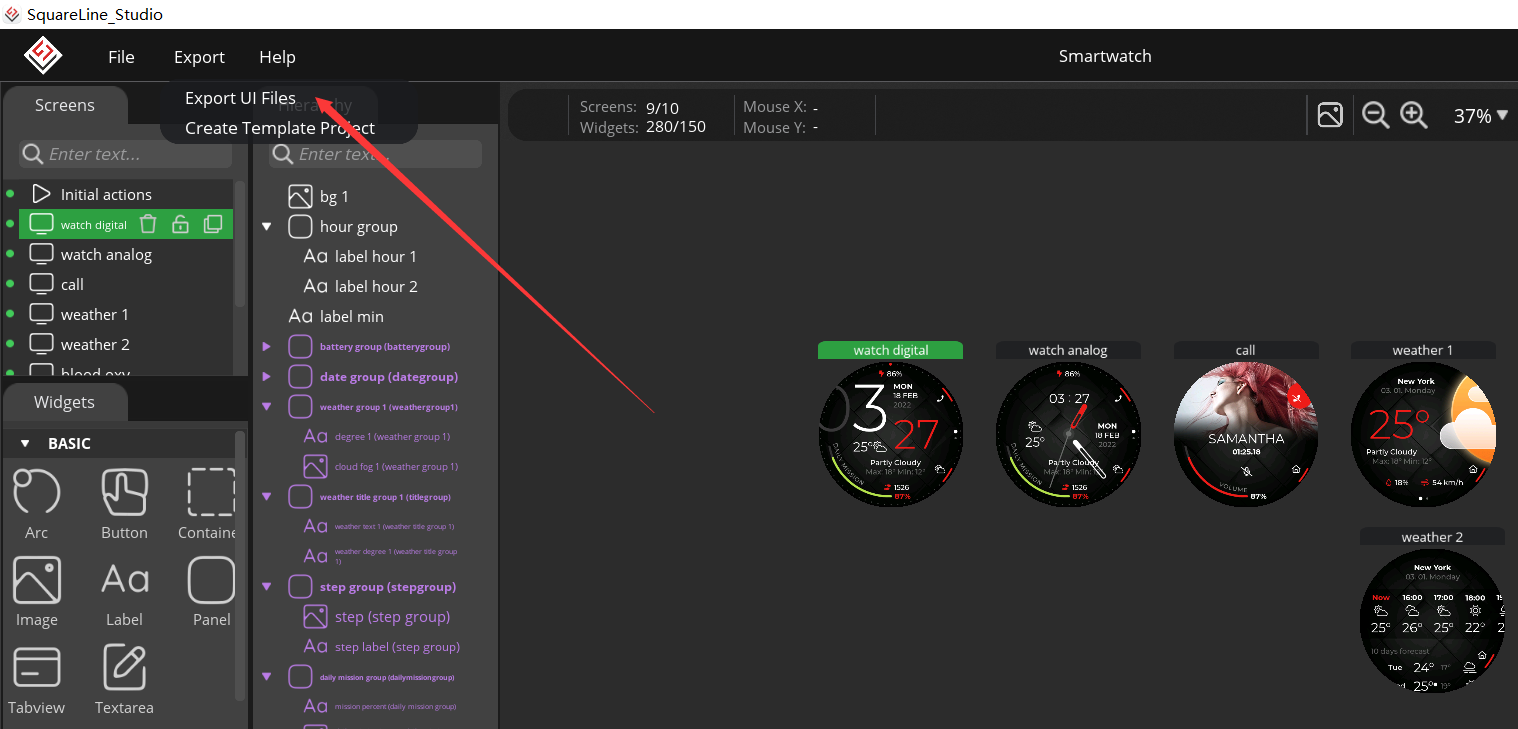Image resolution: width=1518 pixels, height=729 pixels.
Task: Select cloud fog 1 image item
Action: pos(380,466)
